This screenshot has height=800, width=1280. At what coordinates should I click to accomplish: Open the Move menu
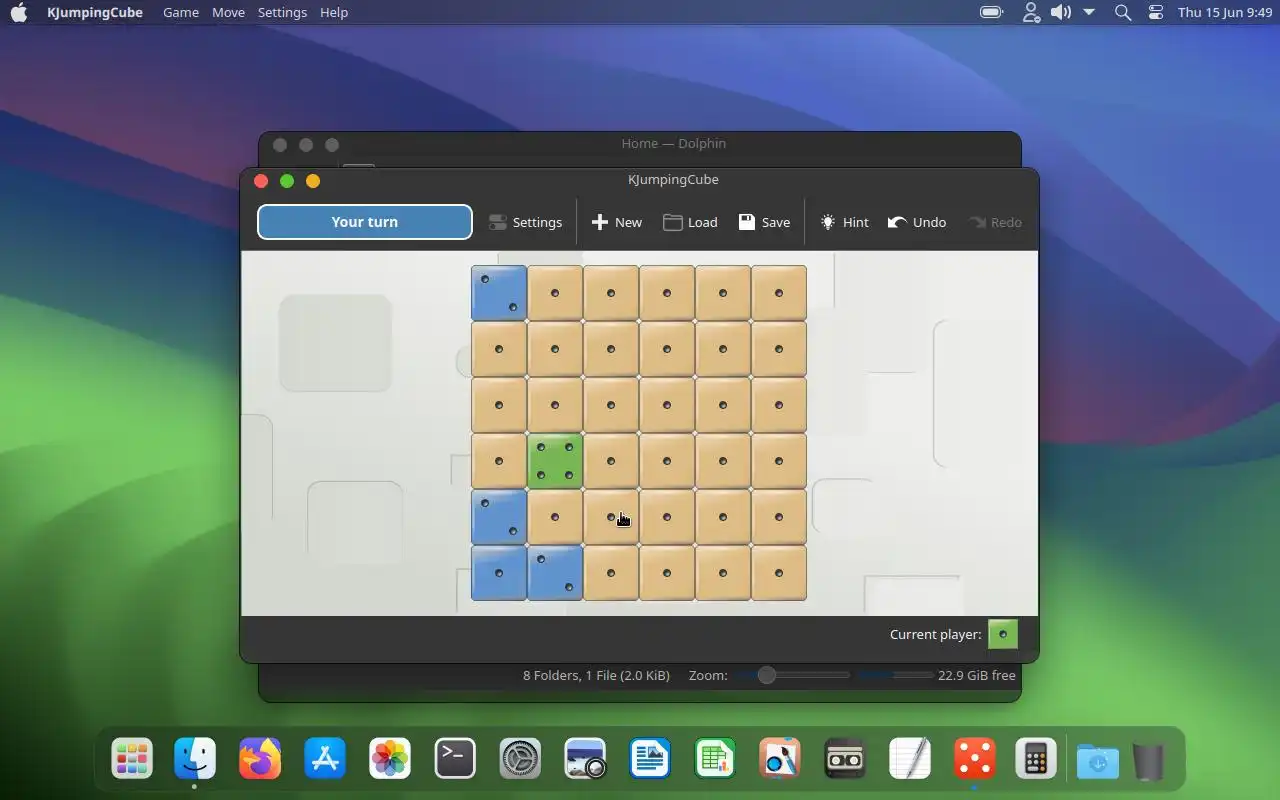click(228, 12)
